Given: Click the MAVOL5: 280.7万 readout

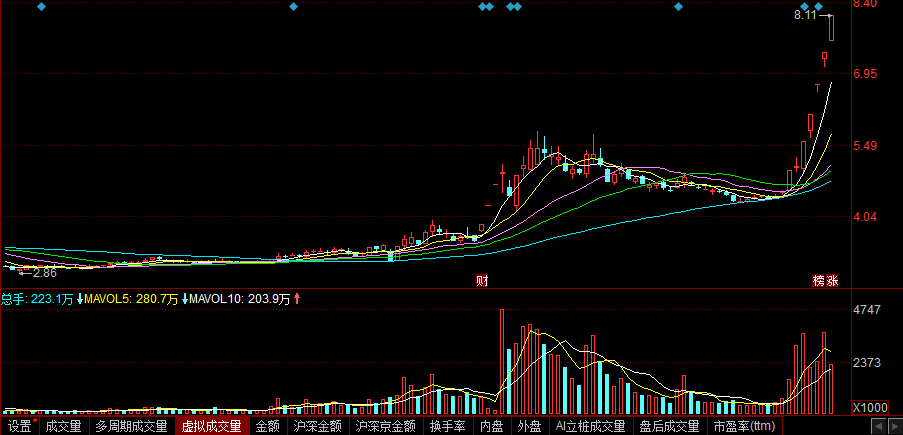Looking at the screenshot, I should point(131,299).
